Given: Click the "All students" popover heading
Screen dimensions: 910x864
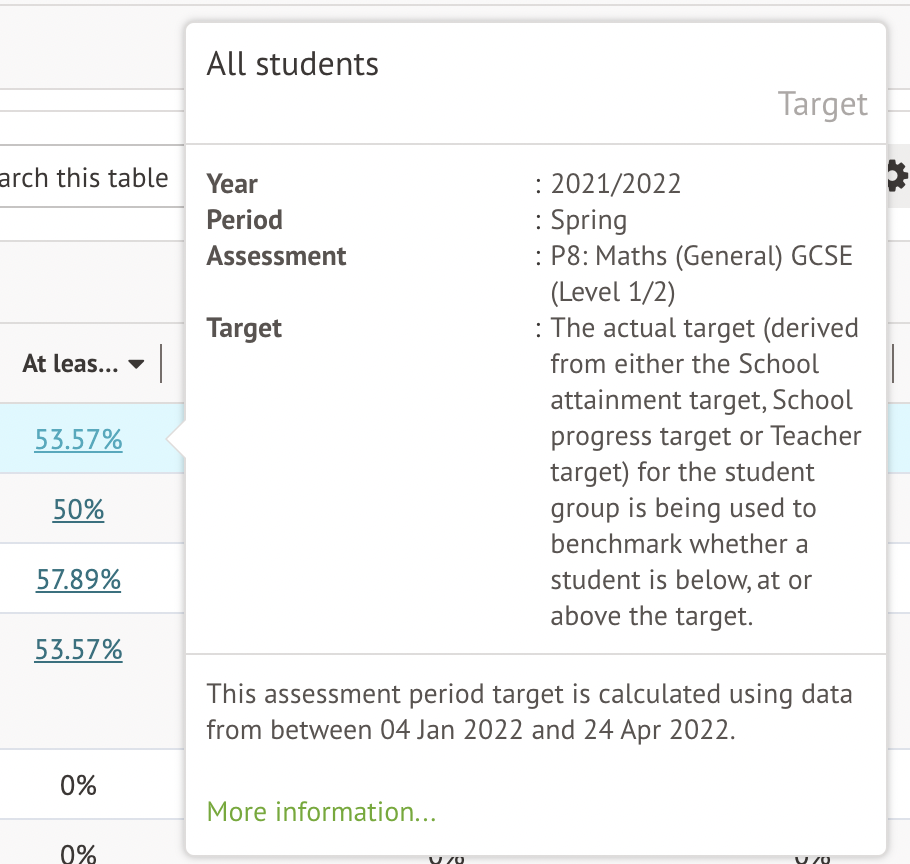Looking at the screenshot, I should (292, 65).
